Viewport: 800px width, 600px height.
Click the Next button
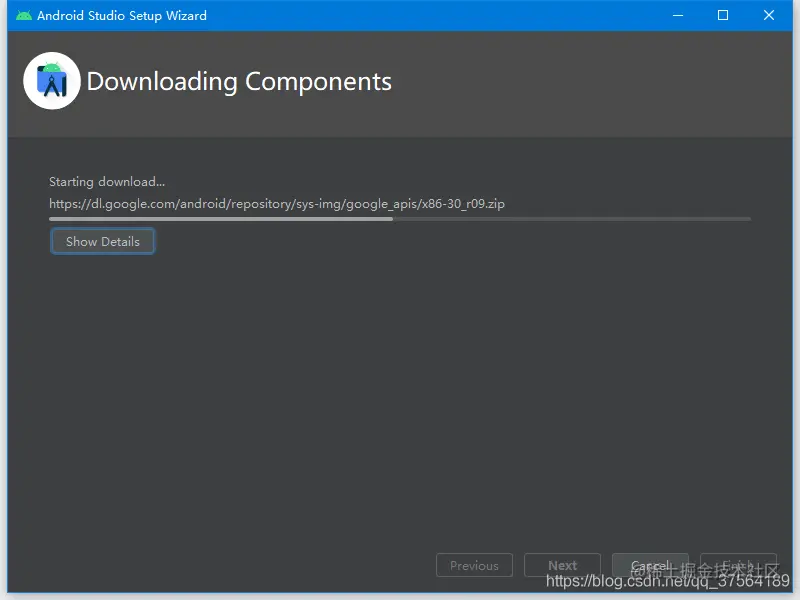click(562, 565)
